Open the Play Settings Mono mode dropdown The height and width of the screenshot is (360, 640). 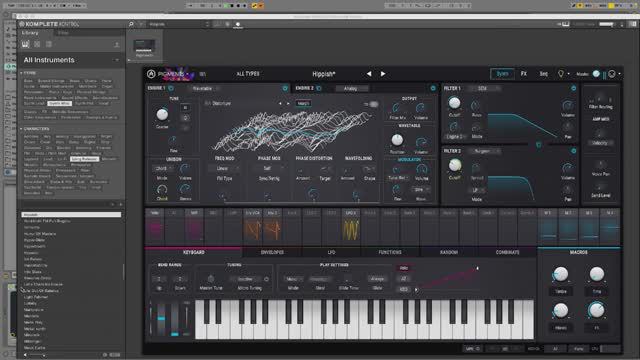pos(294,279)
